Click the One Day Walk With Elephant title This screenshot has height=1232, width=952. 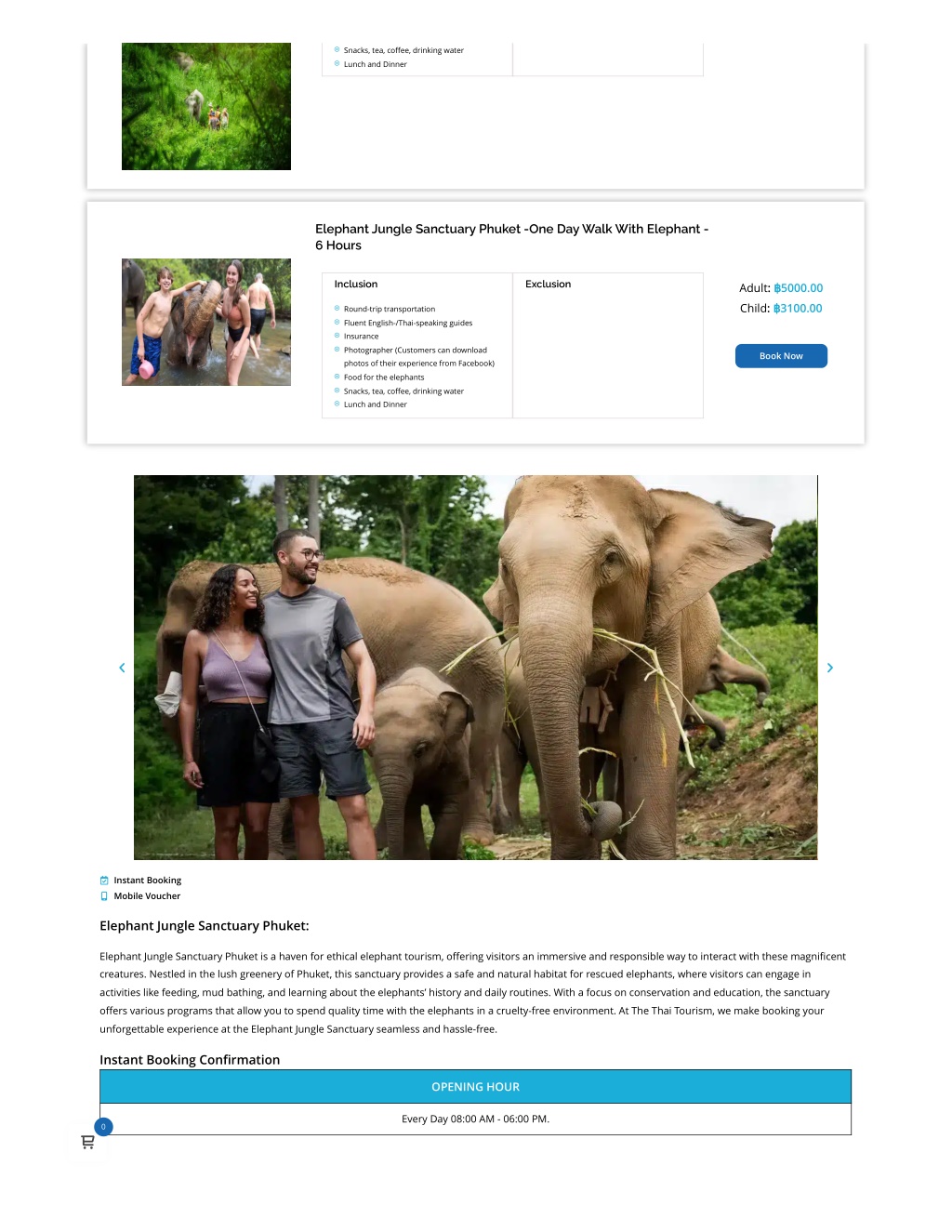pyautogui.click(x=511, y=237)
